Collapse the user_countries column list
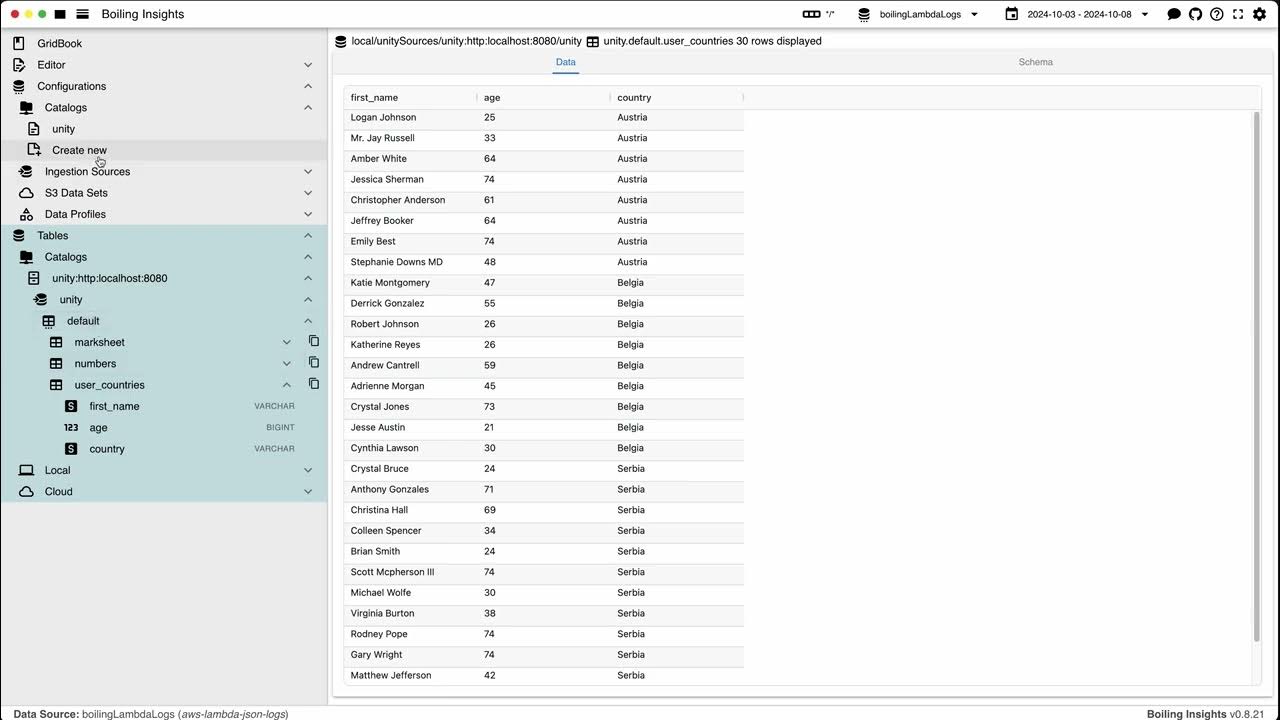 pyautogui.click(x=286, y=384)
